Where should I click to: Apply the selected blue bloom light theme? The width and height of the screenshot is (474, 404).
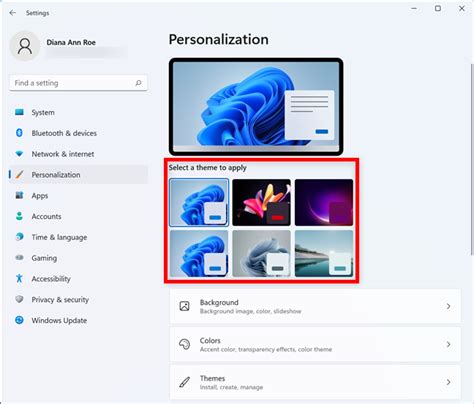(x=199, y=202)
